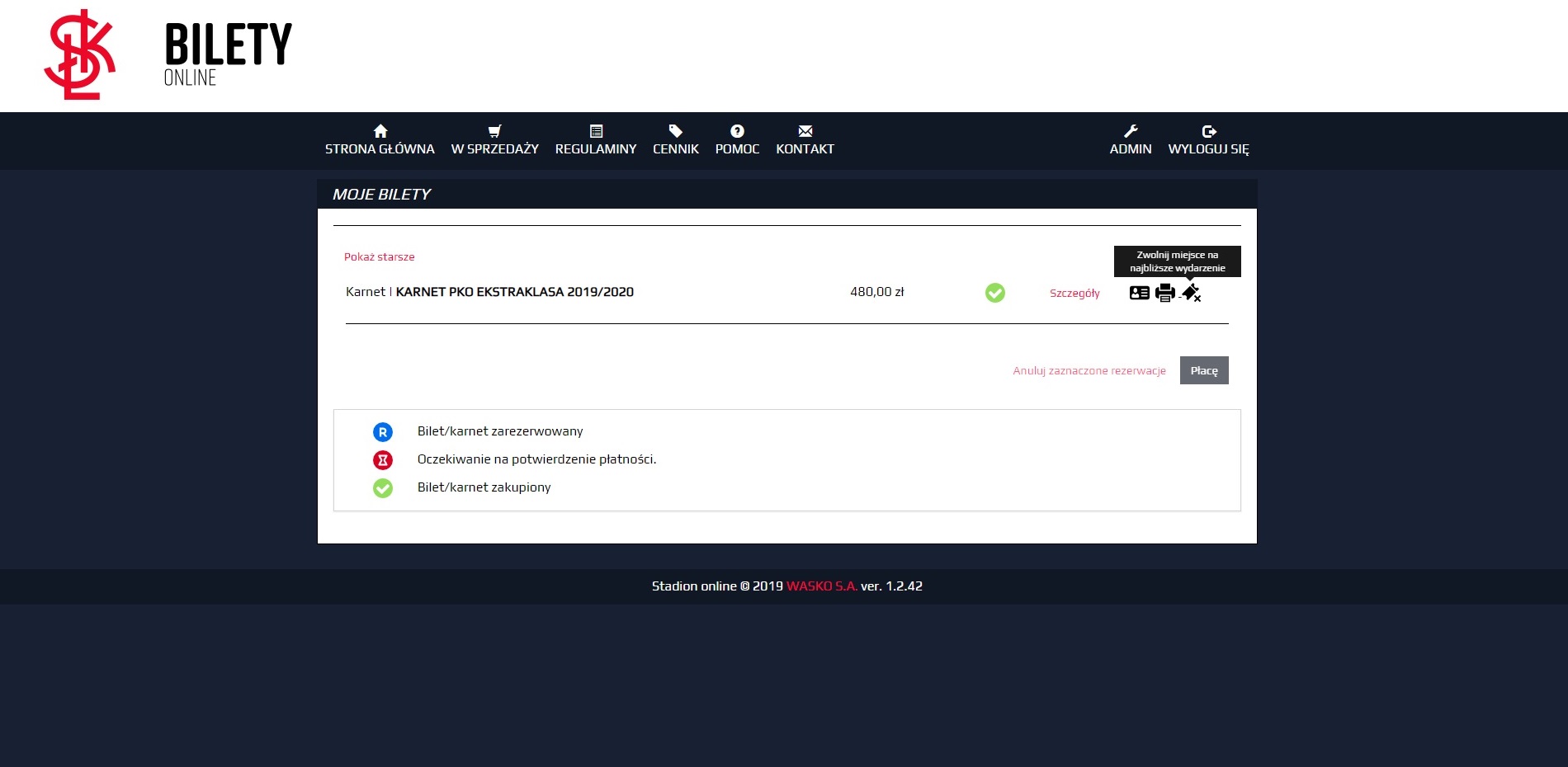Select the KARNET PKO EKSTRAKLASA 2019/2020 entry

click(514, 292)
